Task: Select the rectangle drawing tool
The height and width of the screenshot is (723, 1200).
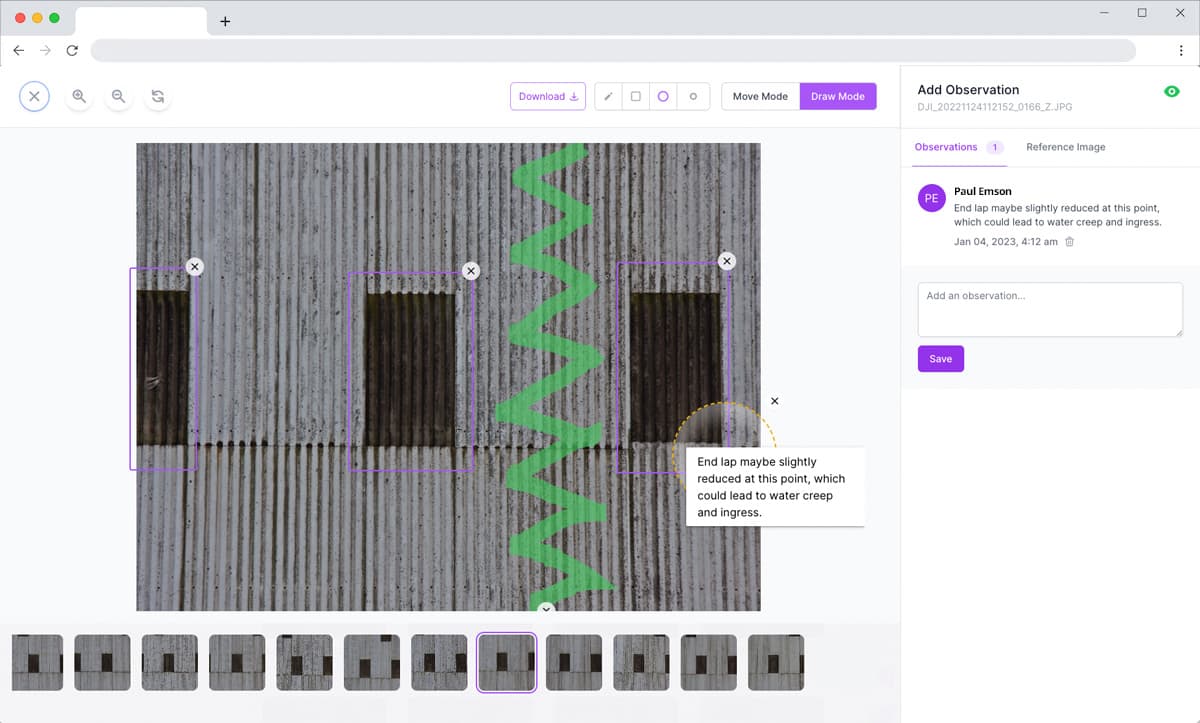Action: (635, 97)
